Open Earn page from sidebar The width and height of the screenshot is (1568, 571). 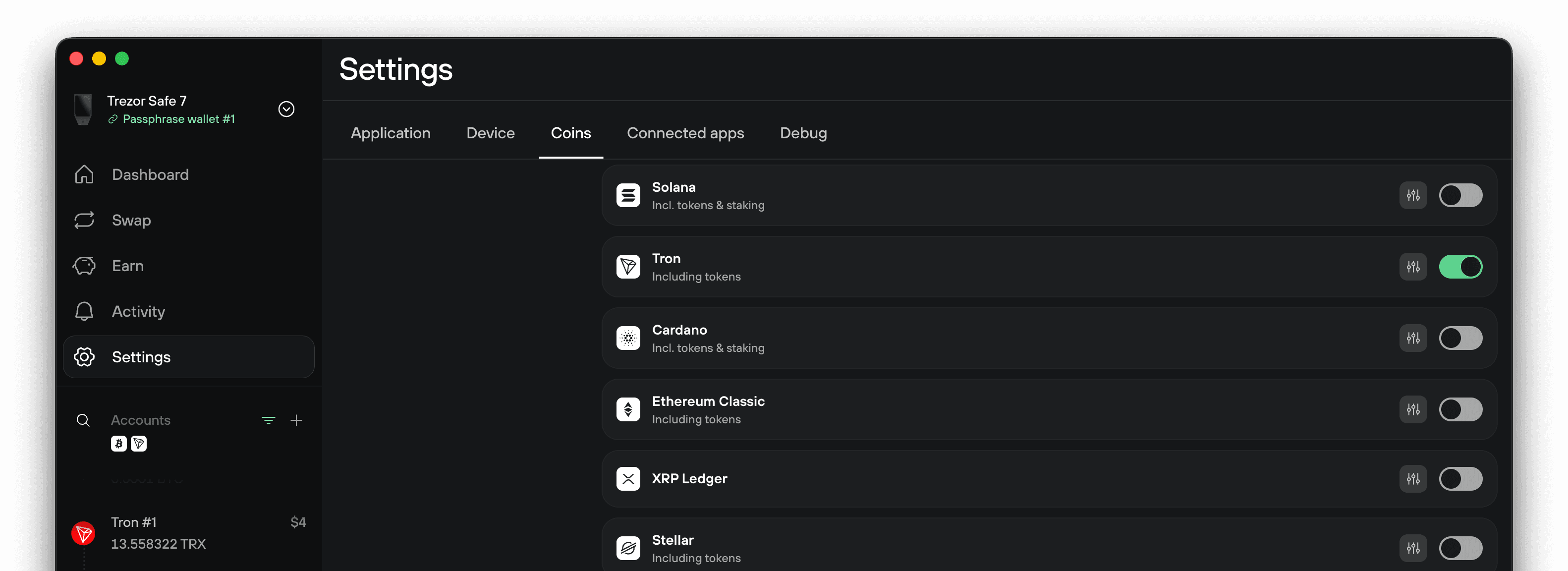click(189, 265)
